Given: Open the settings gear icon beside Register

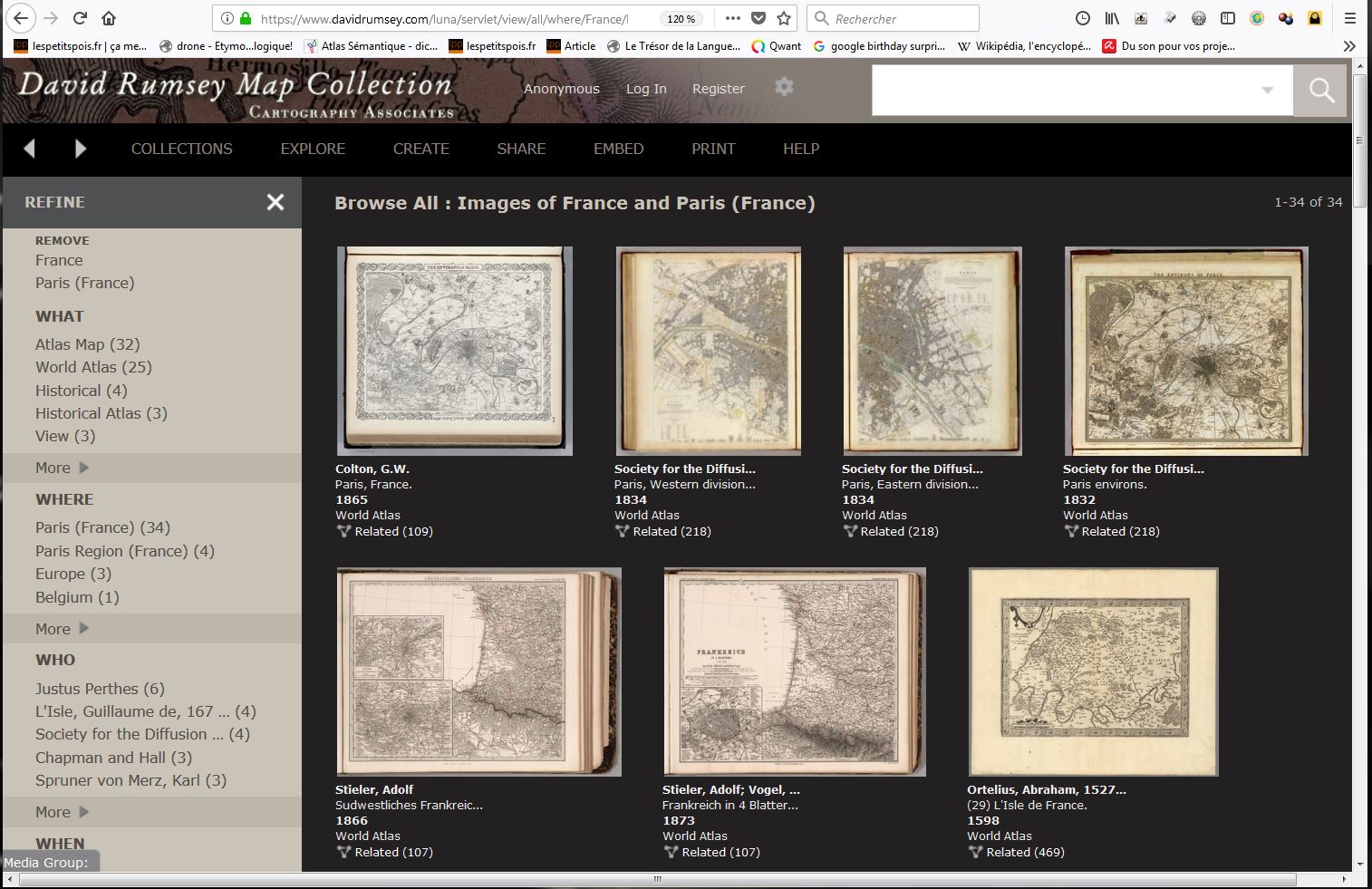Looking at the screenshot, I should 784,87.
